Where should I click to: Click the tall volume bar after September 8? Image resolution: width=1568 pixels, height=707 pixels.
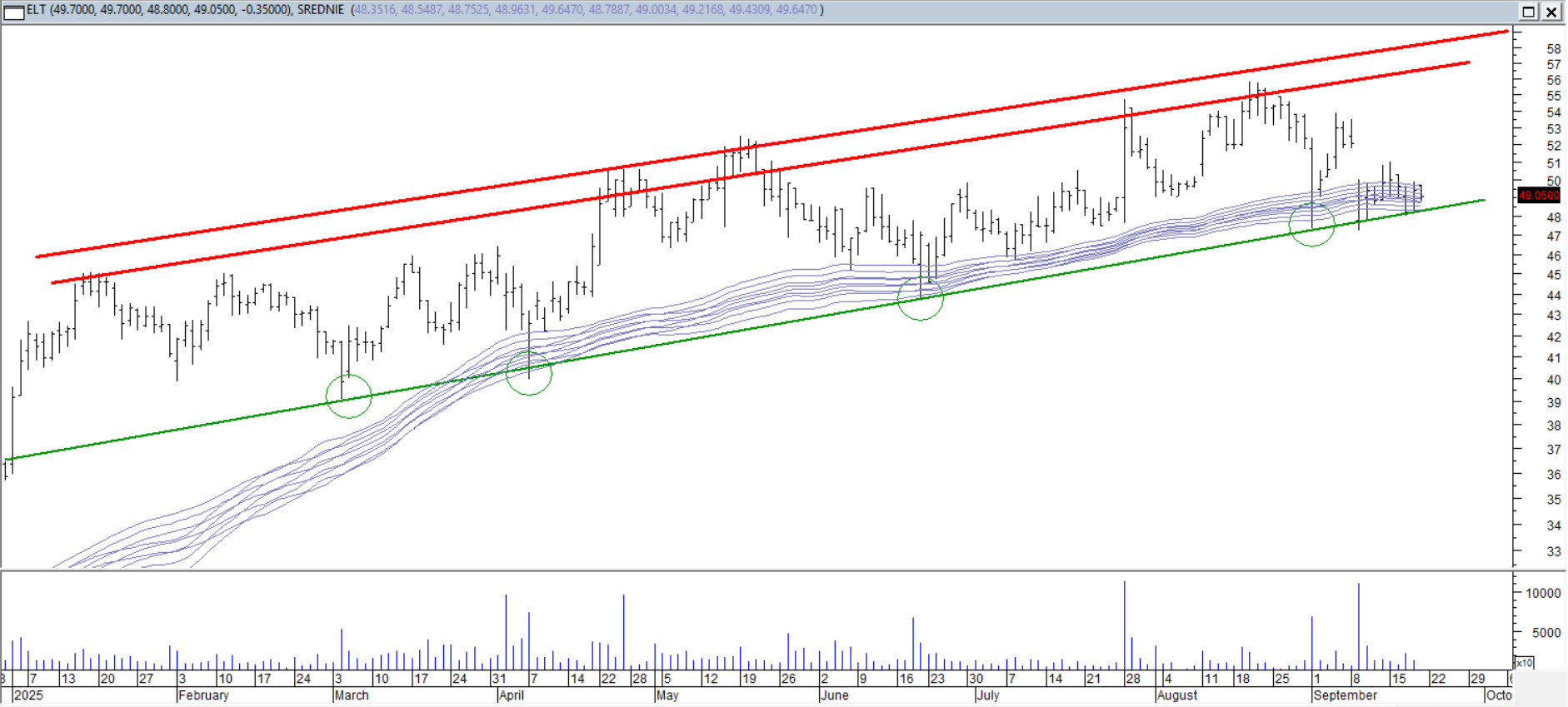click(1359, 625)
